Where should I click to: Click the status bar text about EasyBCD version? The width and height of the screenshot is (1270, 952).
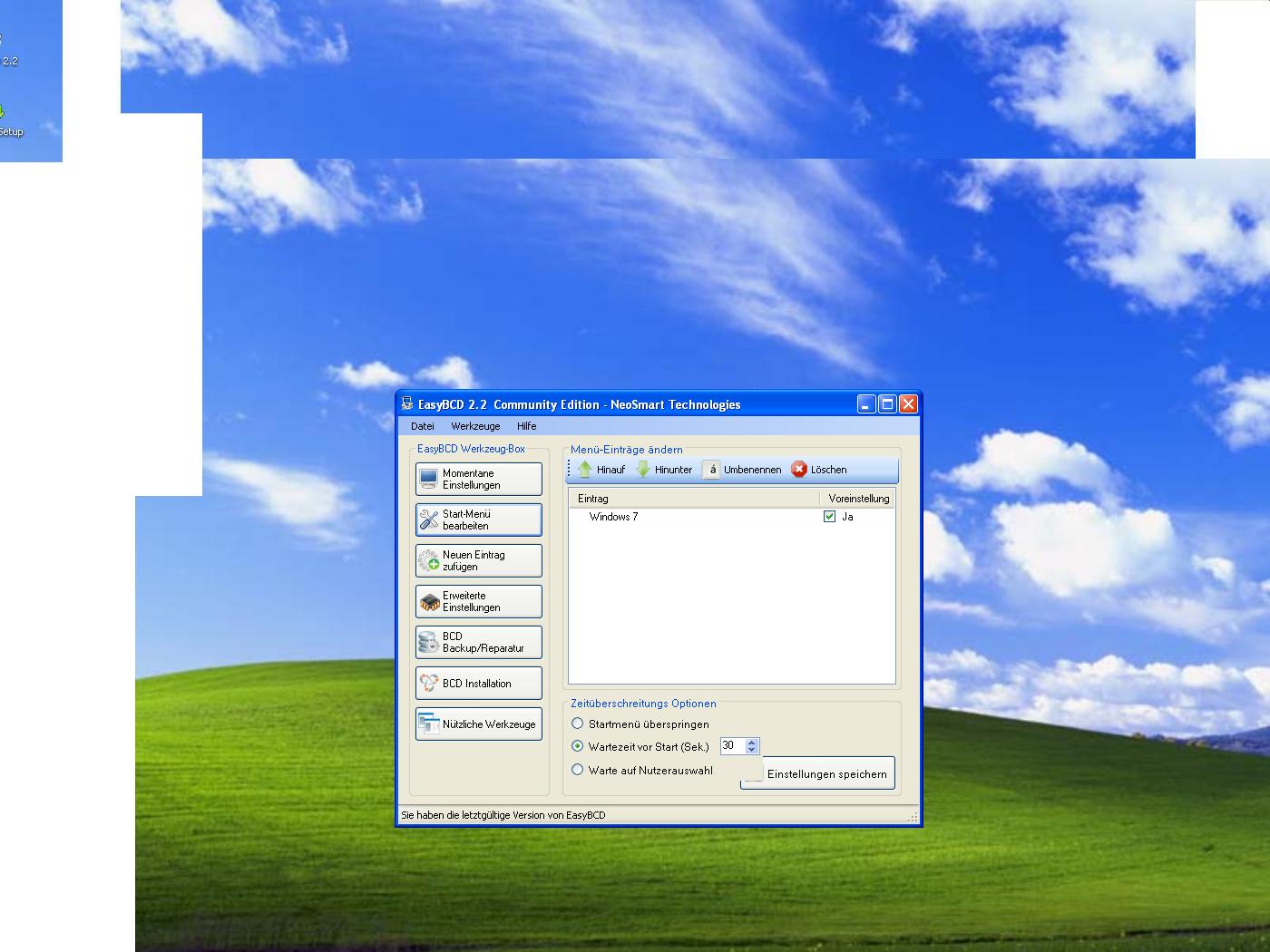coord(503,815)
